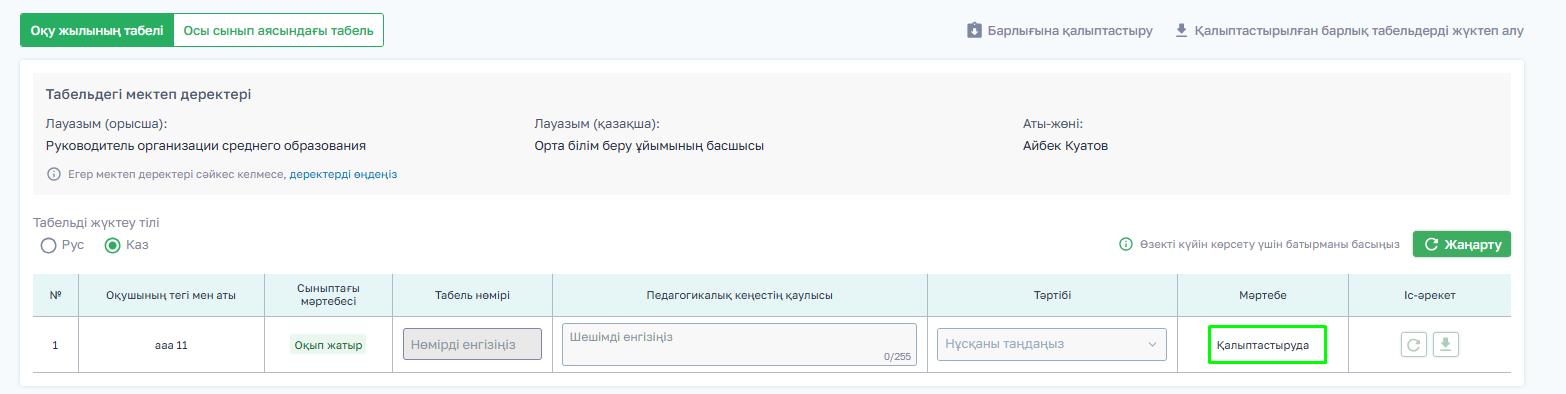Click the Мәртебе column header
Image resolution: width=1566 pixels, height=394 pixels.
tap(1262, 295)
